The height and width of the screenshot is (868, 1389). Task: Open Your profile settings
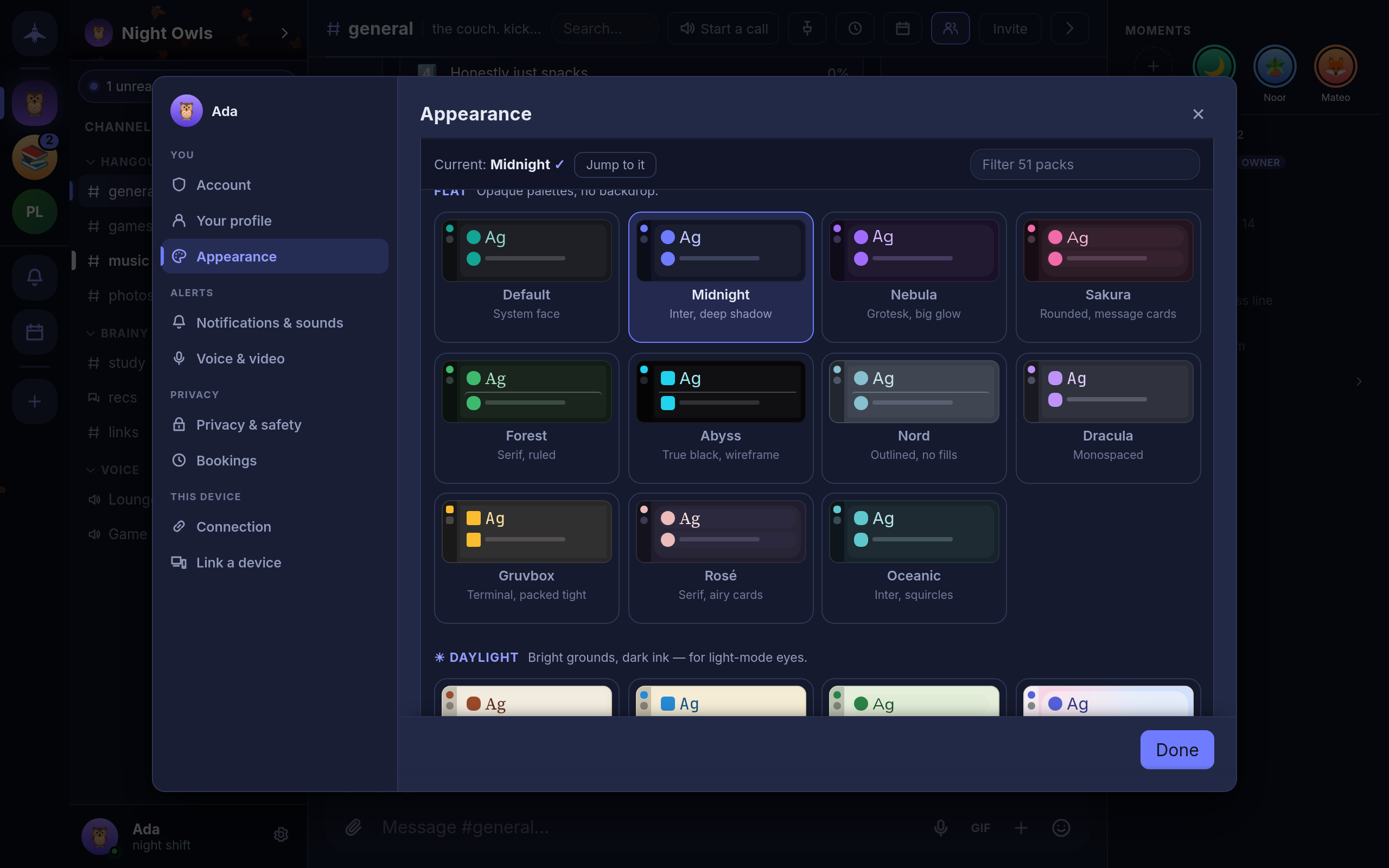[275, 220]
